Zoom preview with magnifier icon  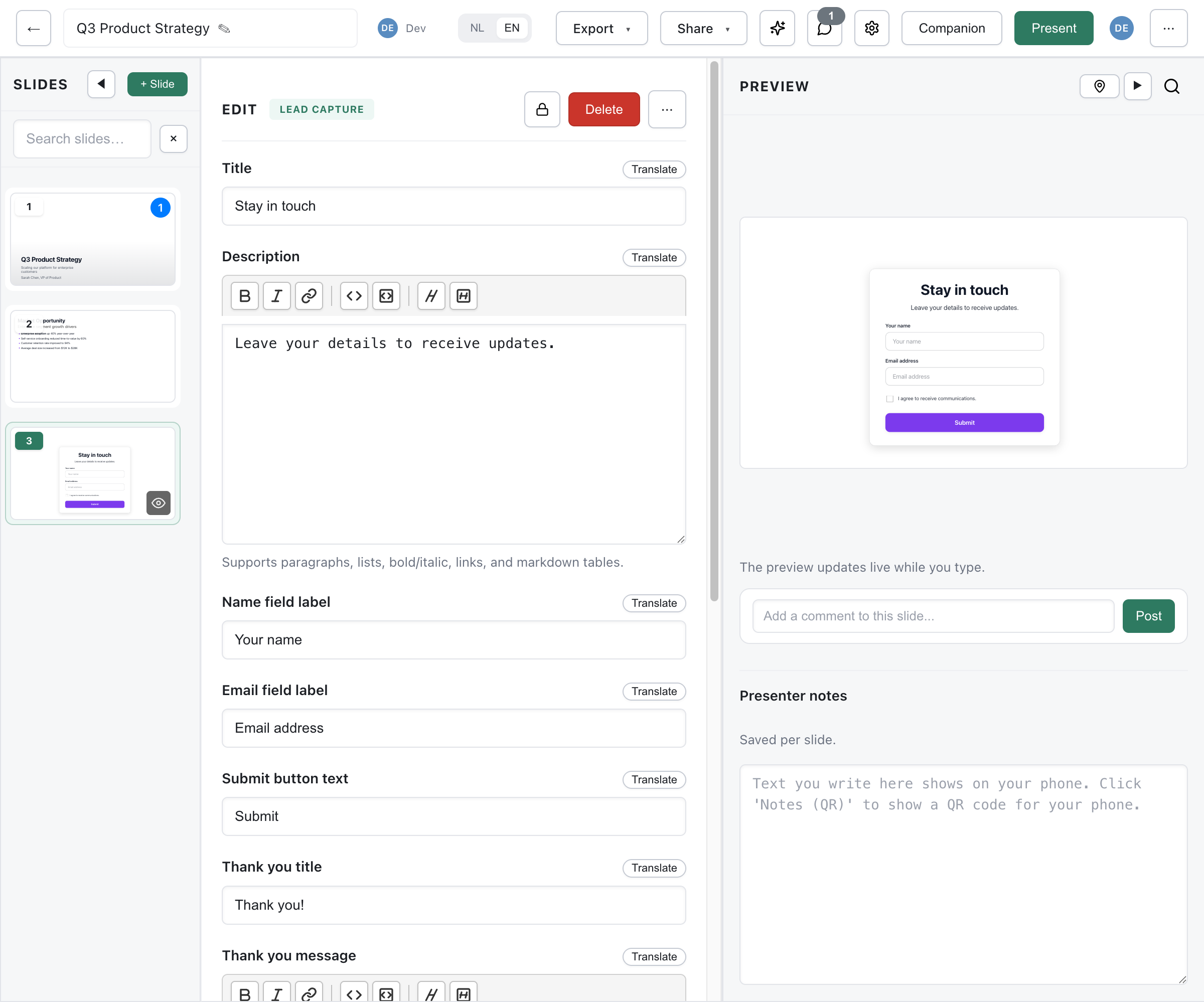click(x=1171, y=87)
